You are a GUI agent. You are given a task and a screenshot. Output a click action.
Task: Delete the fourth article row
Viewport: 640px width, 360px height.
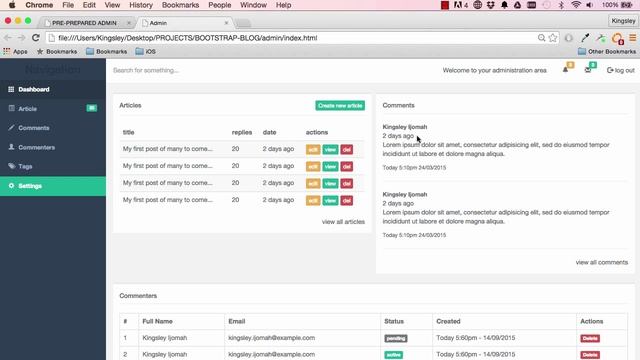347,200
